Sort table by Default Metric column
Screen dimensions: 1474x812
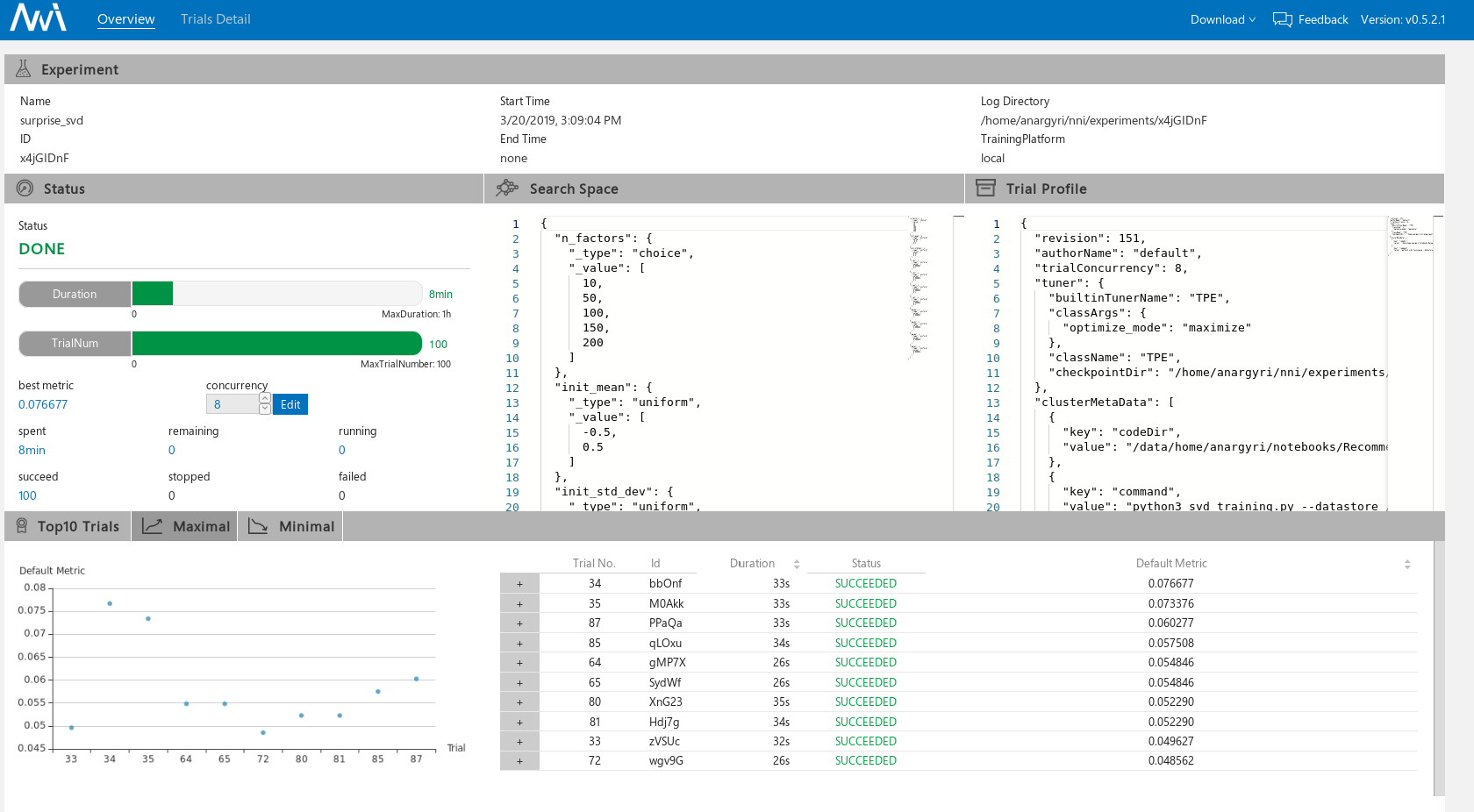[x=1171, y=564]
